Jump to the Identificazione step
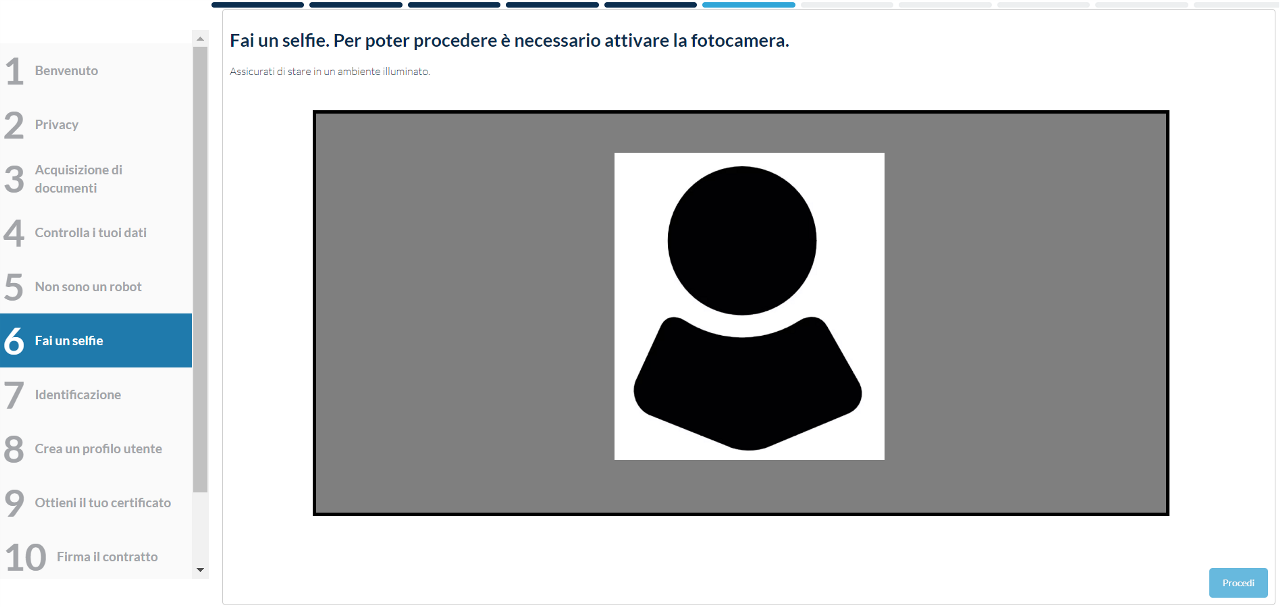Image resolution: width=1280 pixels, height=607 pixels. pos(77,395)
